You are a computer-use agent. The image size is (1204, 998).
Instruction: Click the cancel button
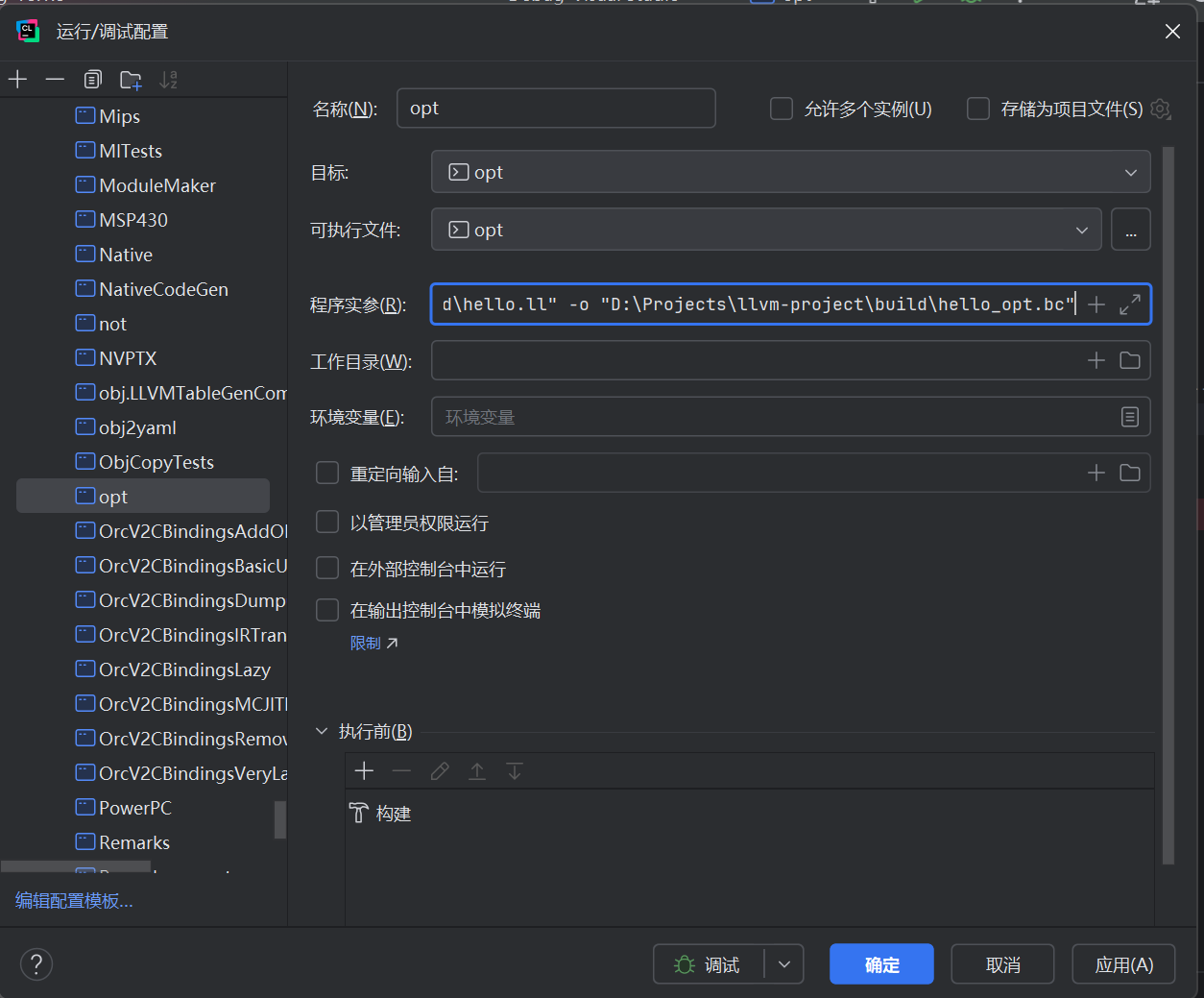[1002, 964]
